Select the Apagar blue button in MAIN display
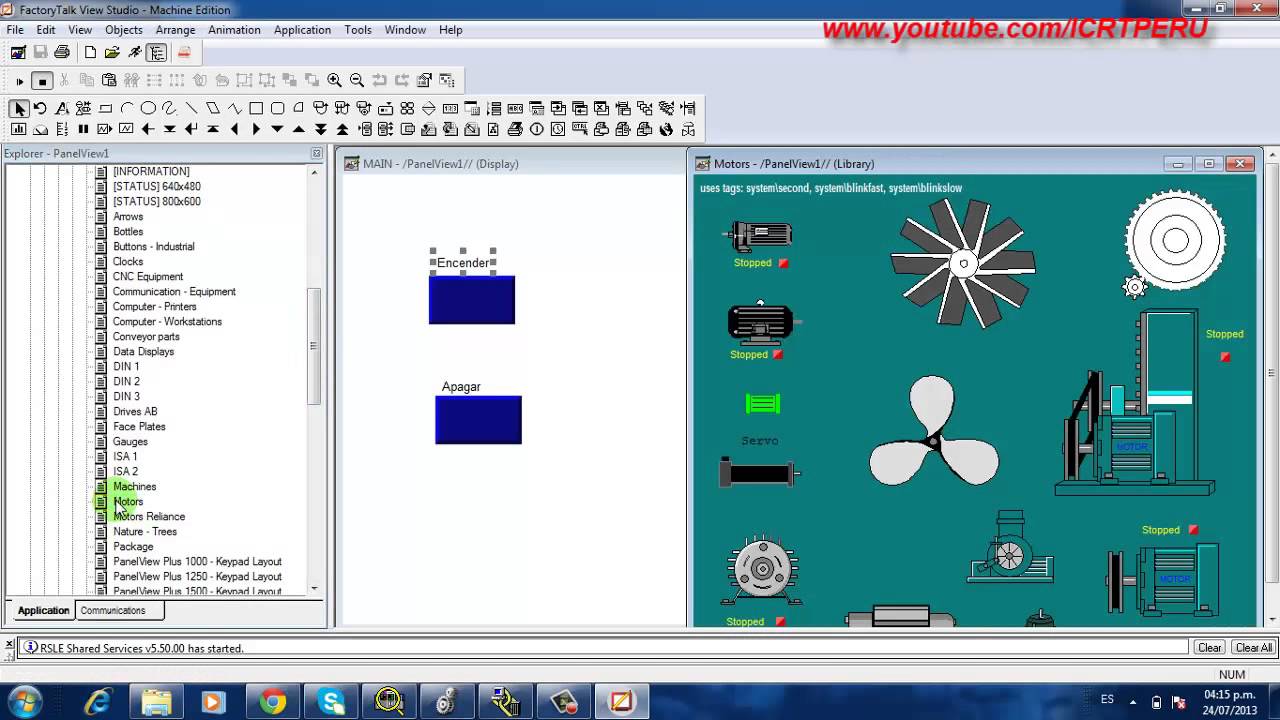 (478, 420)
